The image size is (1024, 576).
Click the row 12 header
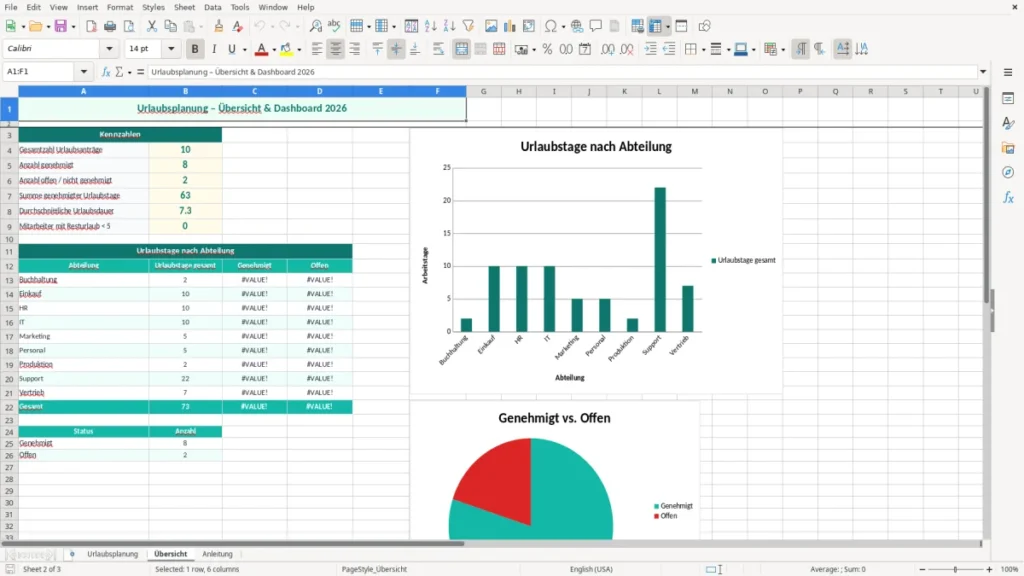[x=9, y=266]
